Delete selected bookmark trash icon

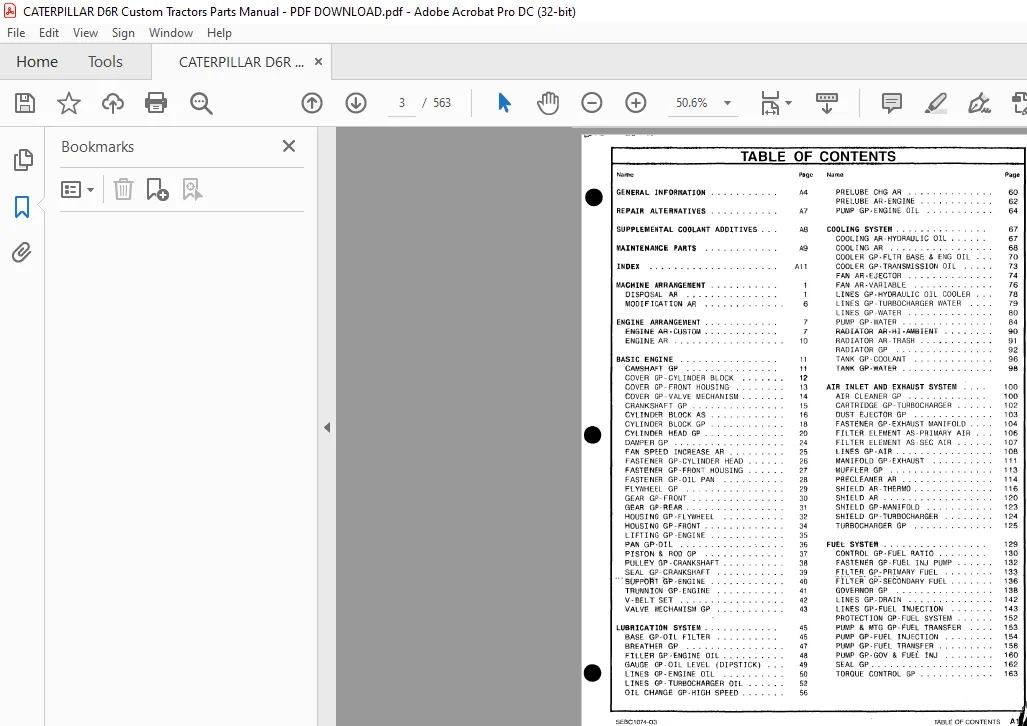123,190
